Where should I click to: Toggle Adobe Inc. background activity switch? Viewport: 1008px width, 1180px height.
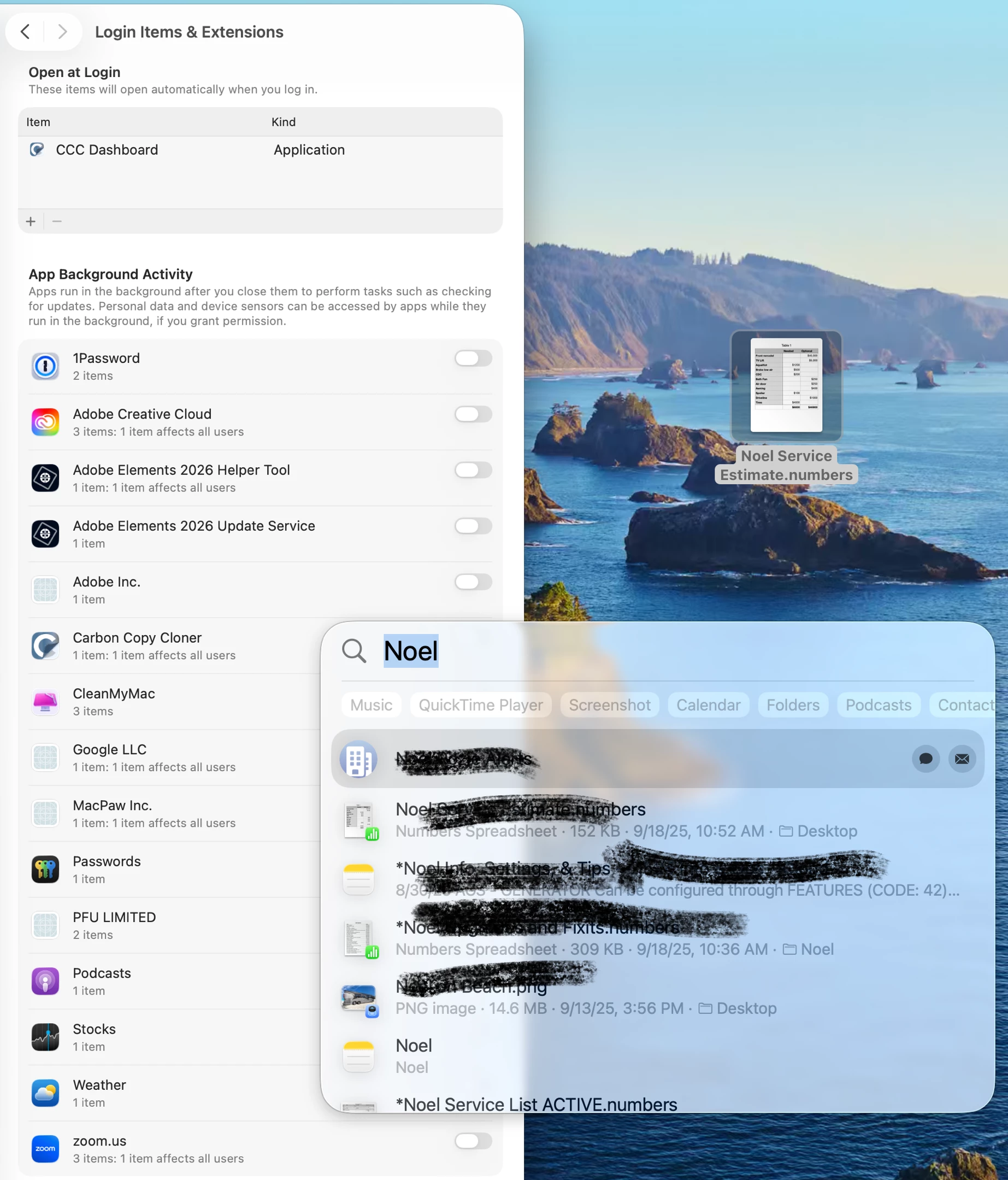pos(473,582)
